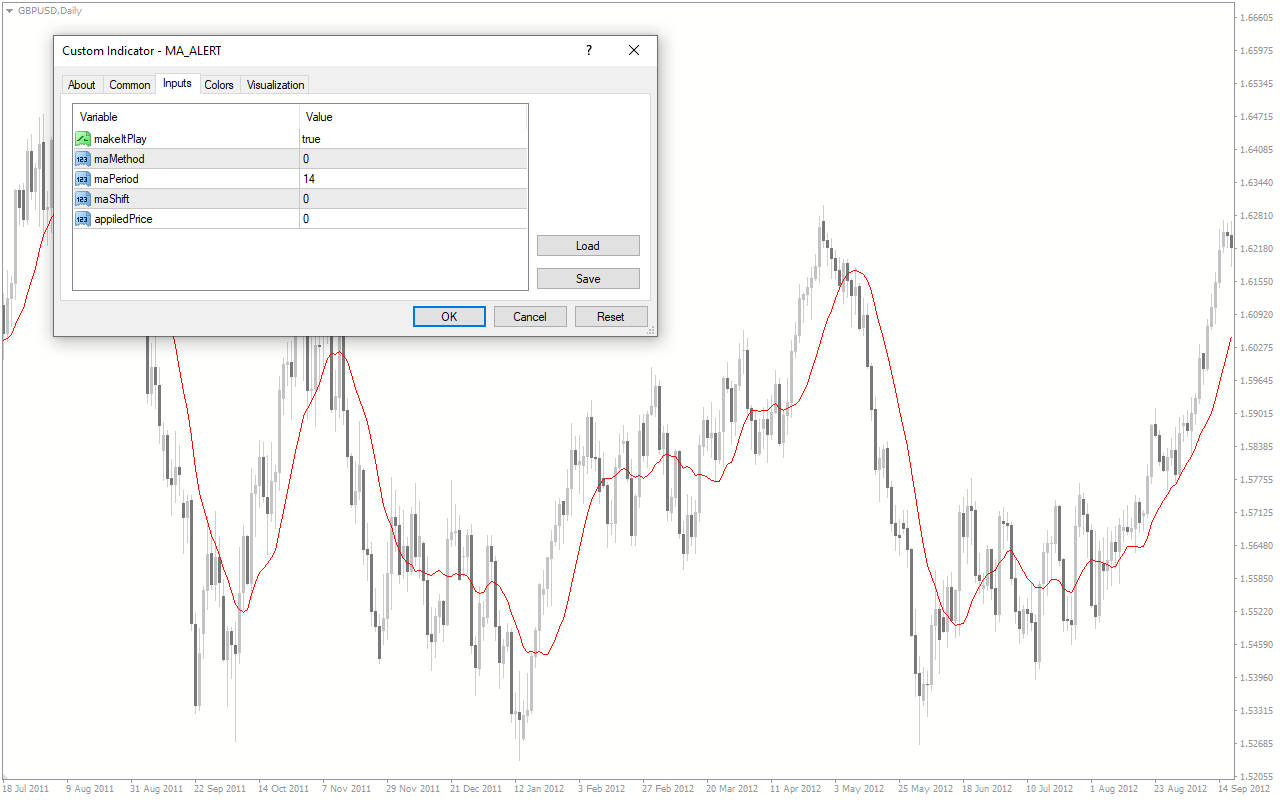Click the appliedPrice integer variable icon
Screen dimensions: 1280x800
83,219
